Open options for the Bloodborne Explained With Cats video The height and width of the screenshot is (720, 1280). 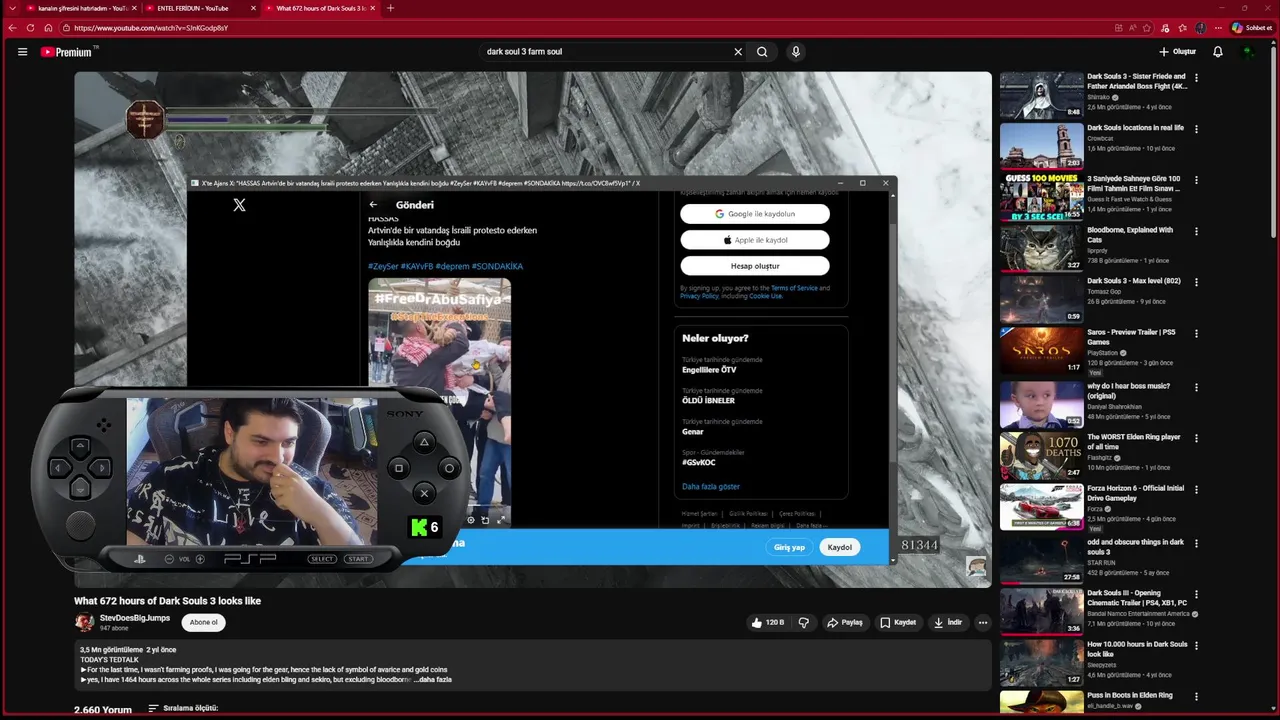pos(1196,231)
